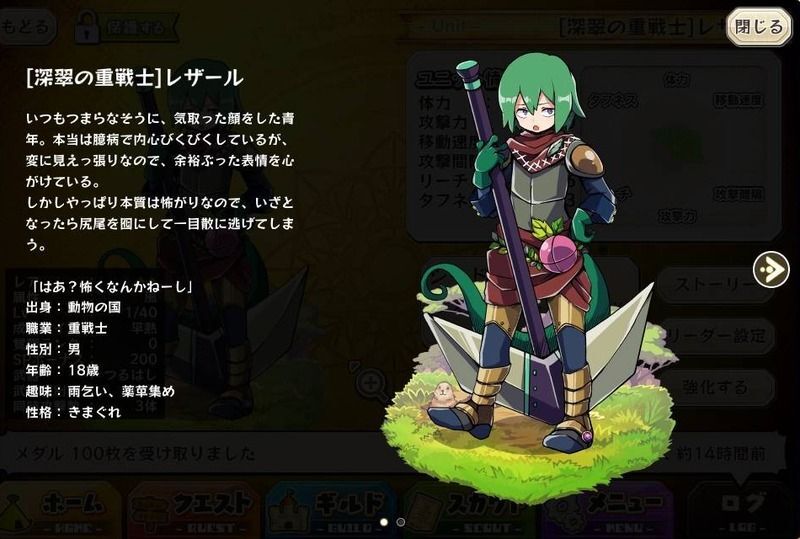Tap the 強化する enhance button
Screen dimensions: 800x539
pyautogui.click(x=716, y=387)
